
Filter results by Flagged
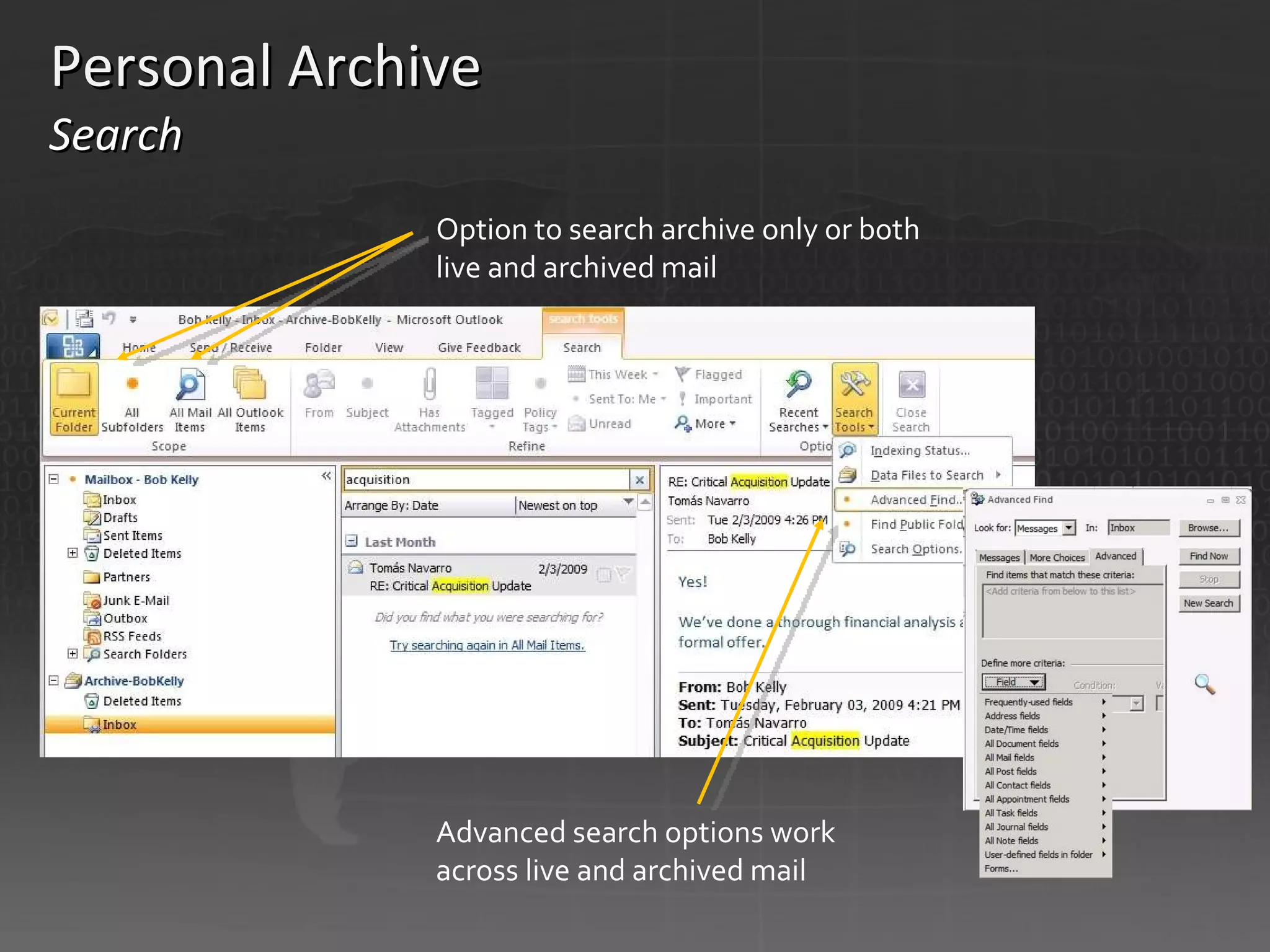709,374
